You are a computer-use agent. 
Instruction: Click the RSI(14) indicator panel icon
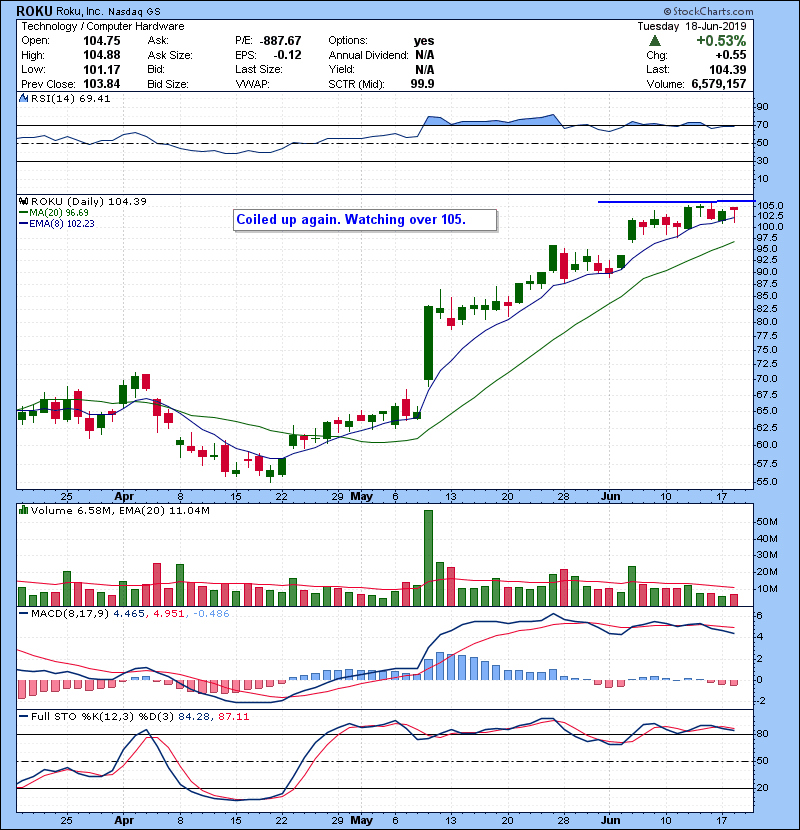23,98
